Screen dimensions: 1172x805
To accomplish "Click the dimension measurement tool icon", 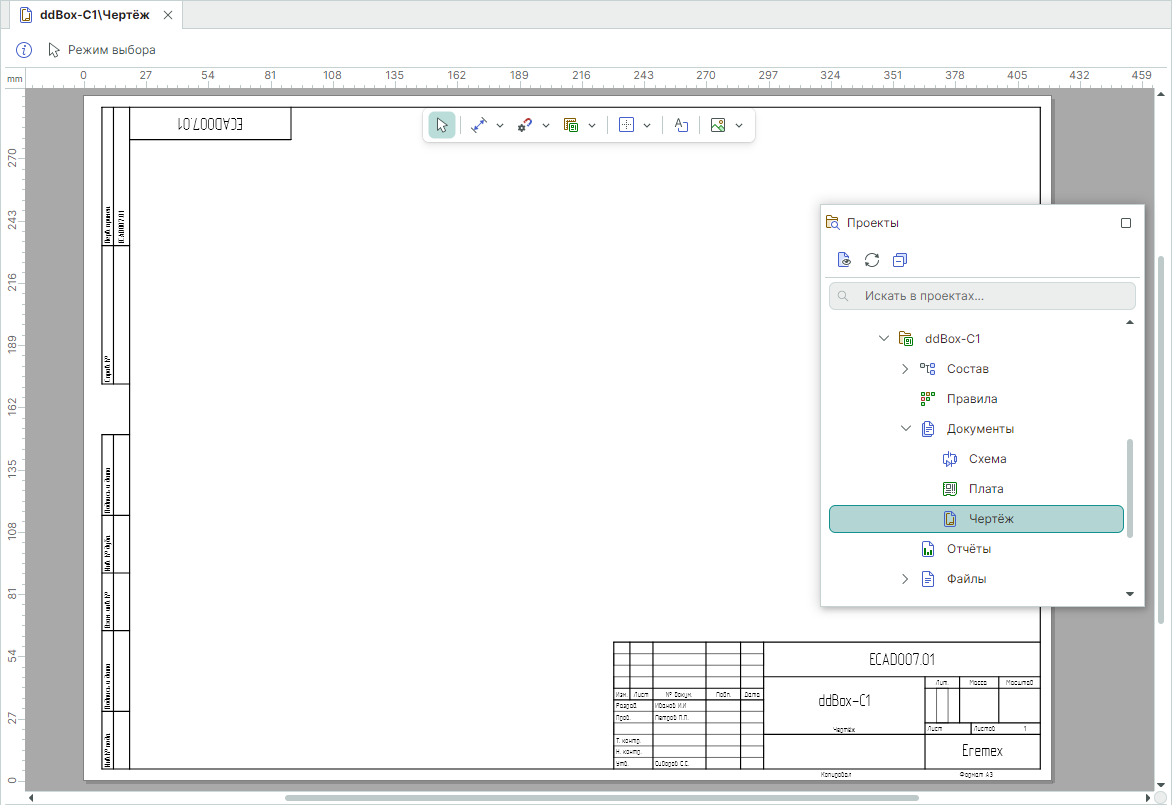I will tap(478, 125).
